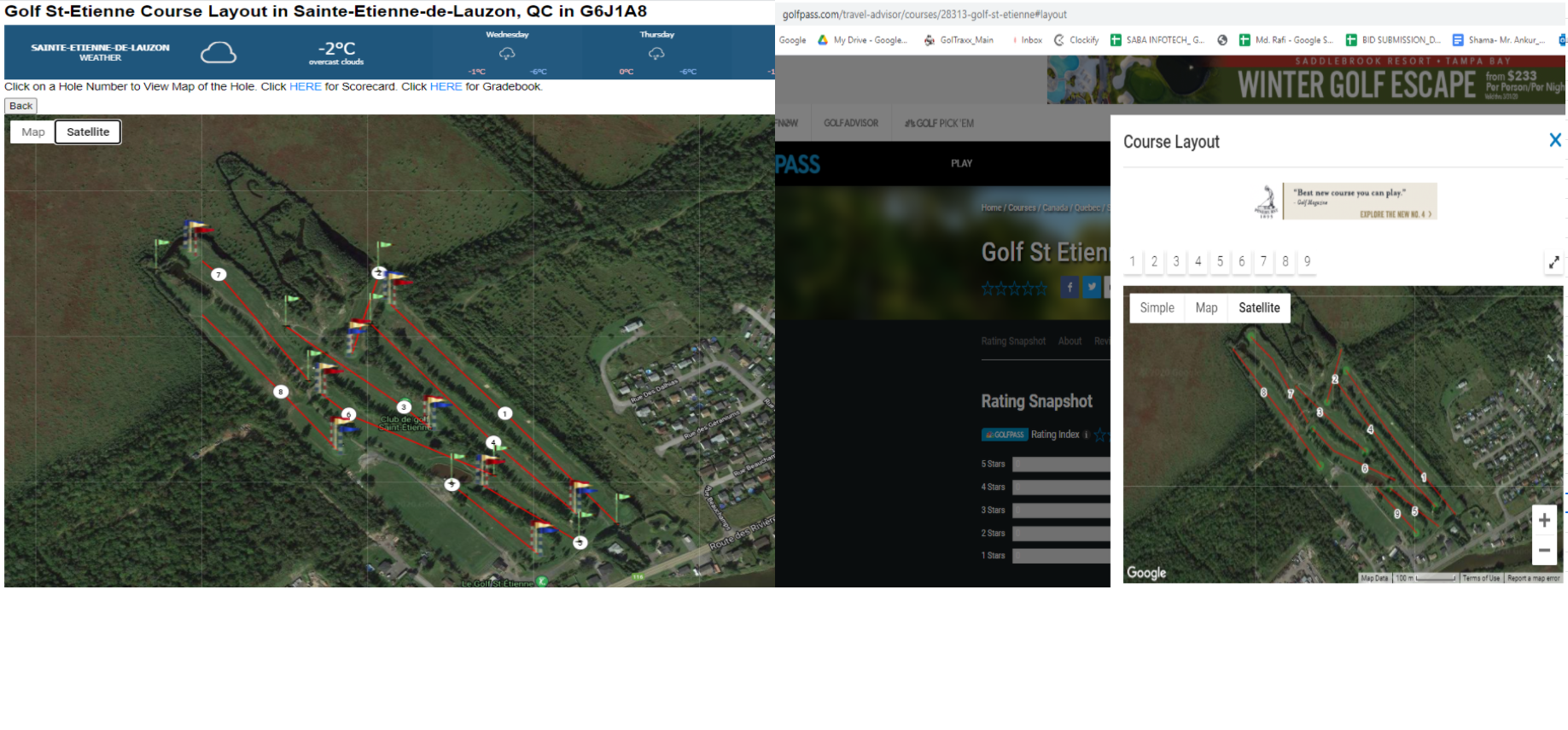Open the SABA INFOTECH bookmark
Image resolution: width=1568 pixels, height=730 pixels.
(1157, 40)
